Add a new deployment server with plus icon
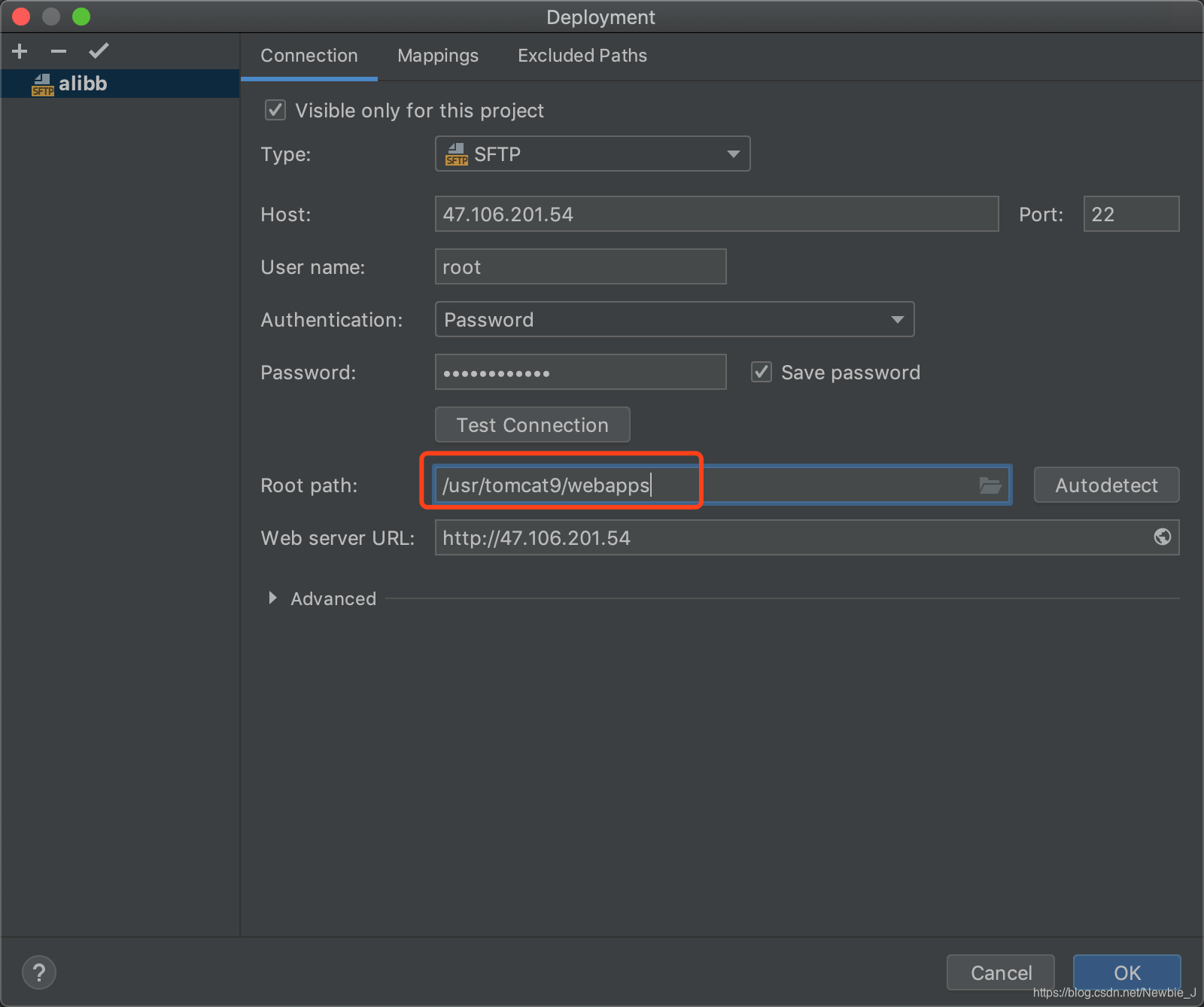Viewport: 1204px width, 1007px height. tap(20, 51)
